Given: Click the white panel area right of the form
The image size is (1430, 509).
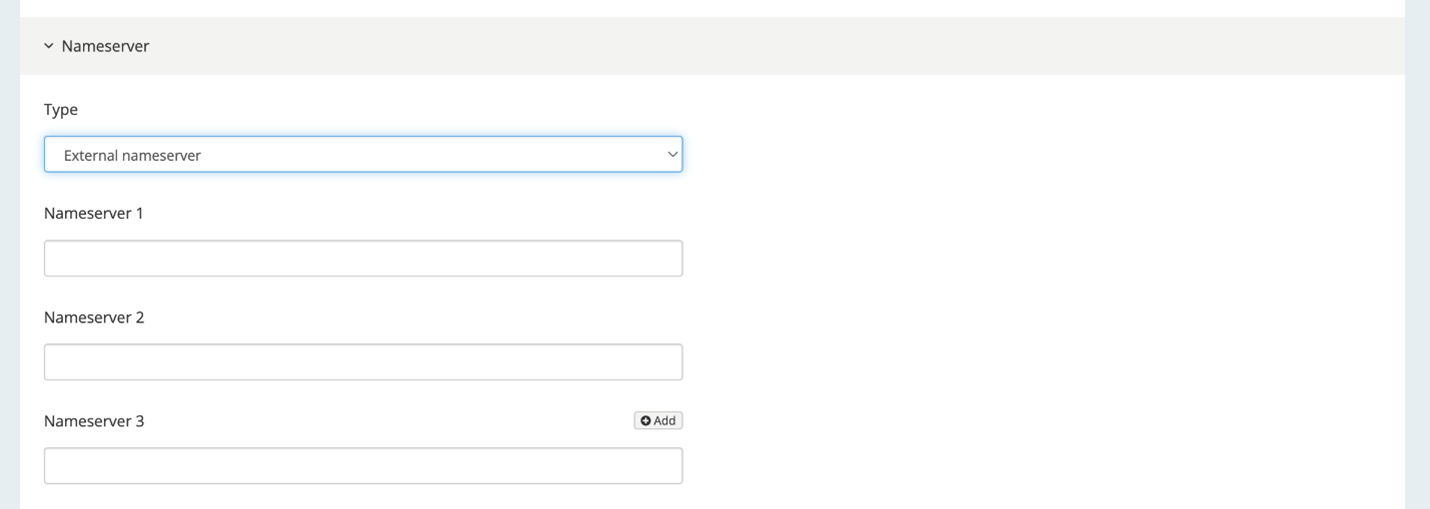Looking at the screenshot, I should tap(1040, 290).
